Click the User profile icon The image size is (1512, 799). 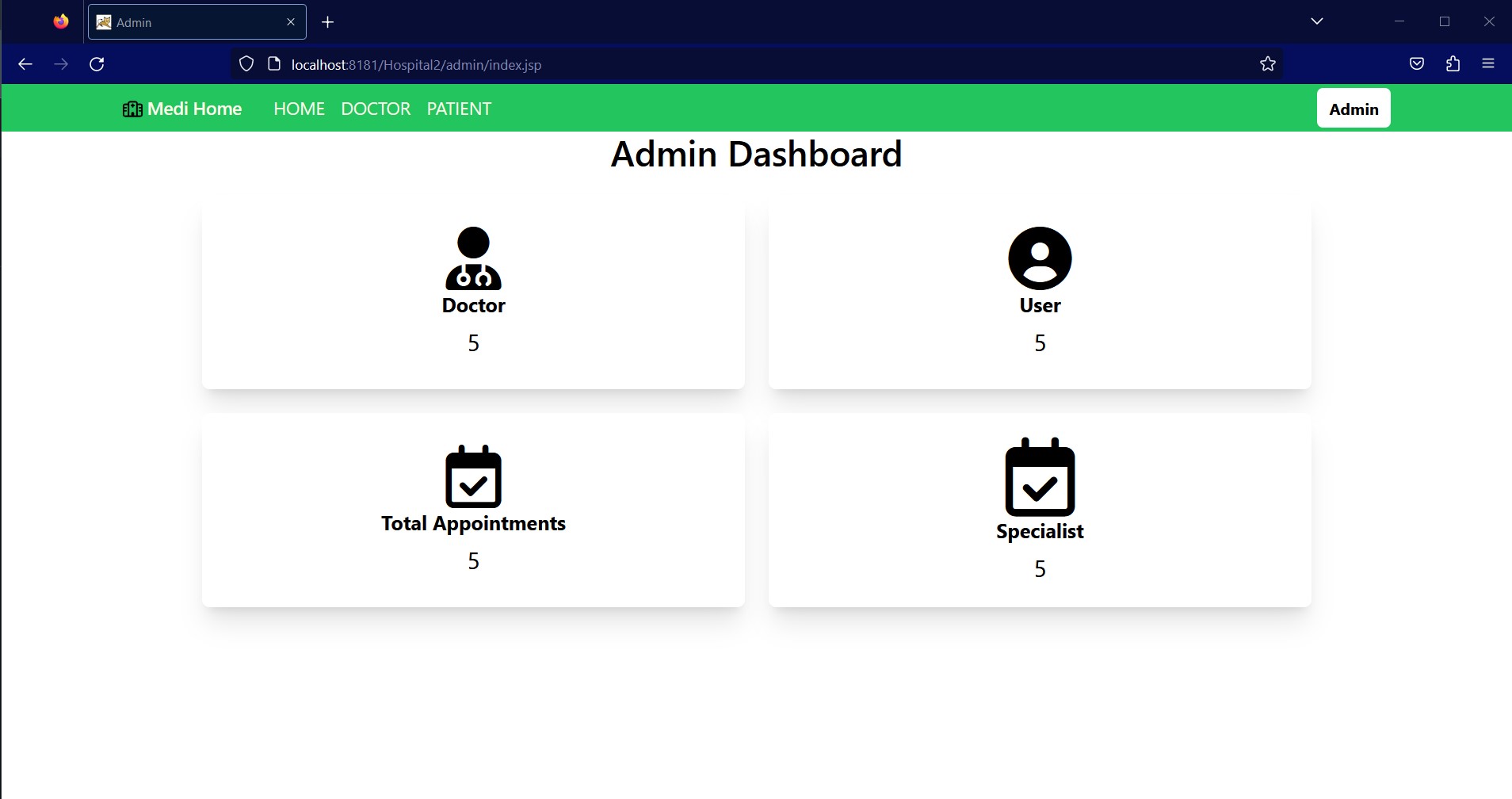click(1039, 258)
